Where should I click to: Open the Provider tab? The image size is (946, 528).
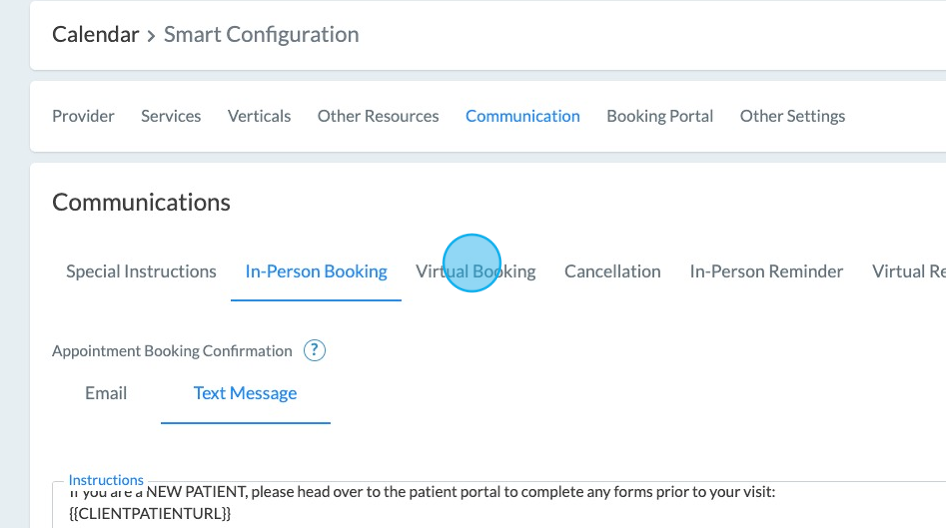click(83, 116)
